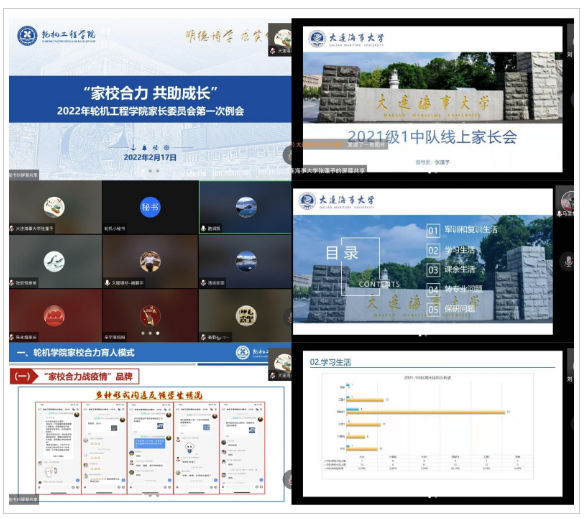584x518 pixels.
Task: Click the blue 秘书 avatar circle
Action: point(150,207)
